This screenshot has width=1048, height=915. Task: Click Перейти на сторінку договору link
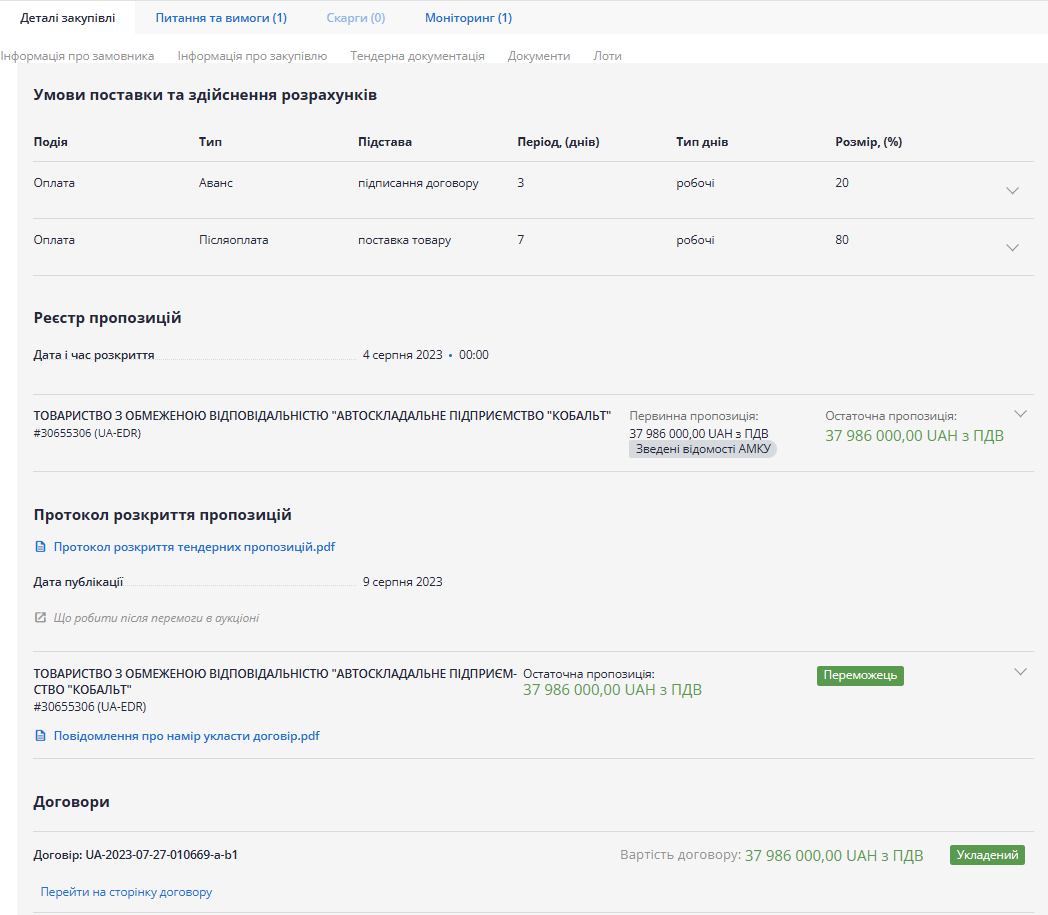click(x=126, y=892)
